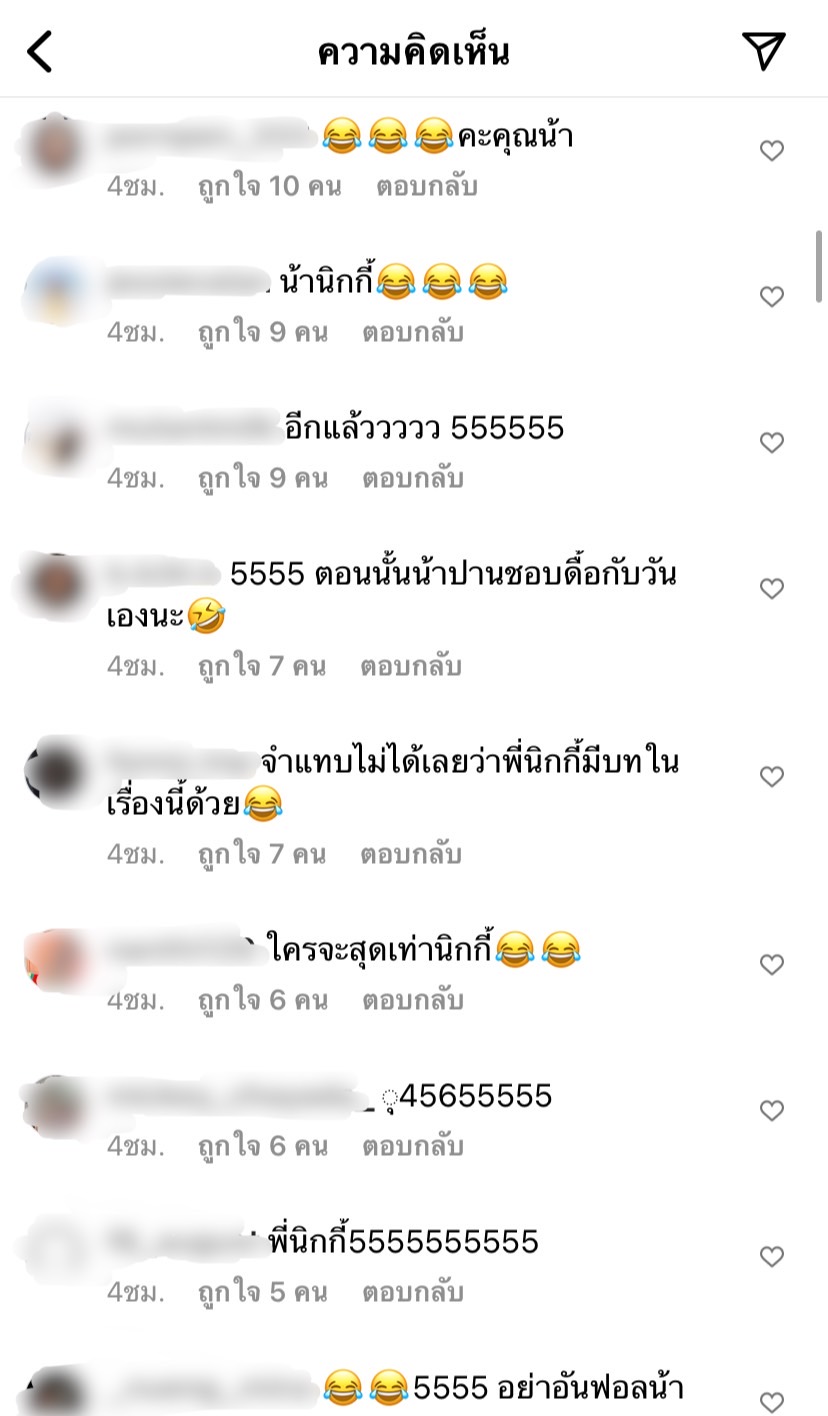Tap heart beside จำแทบไม่ได้เลย comment
The width and height of the screenshot is (828, 1416).
point(771,777)
